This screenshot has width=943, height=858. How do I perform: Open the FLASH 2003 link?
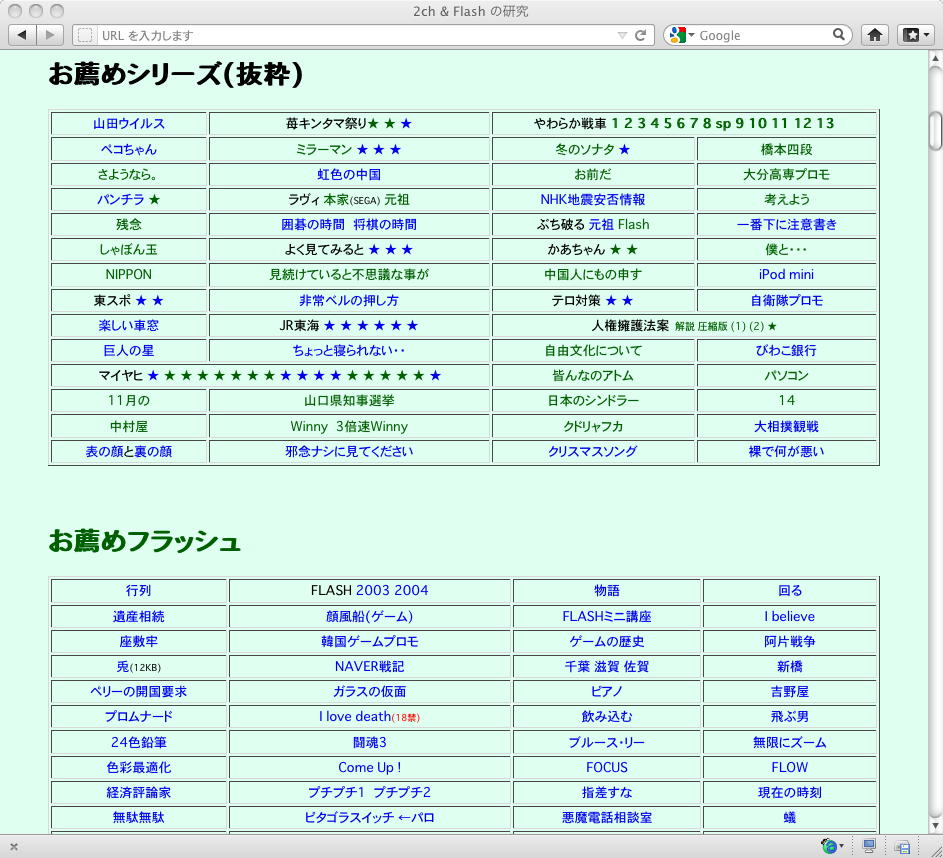click(x=373, y=590)
